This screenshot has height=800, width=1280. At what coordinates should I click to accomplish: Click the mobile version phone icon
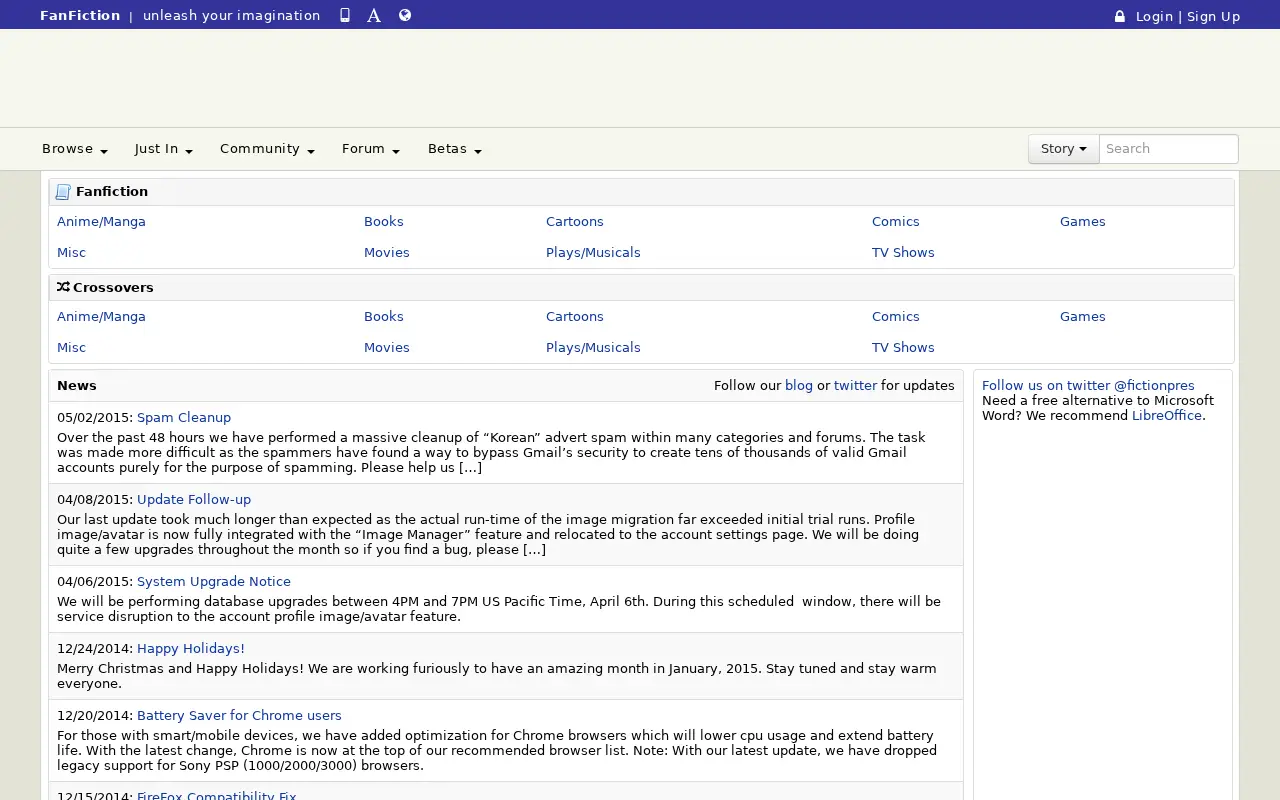tap(345, 15)
